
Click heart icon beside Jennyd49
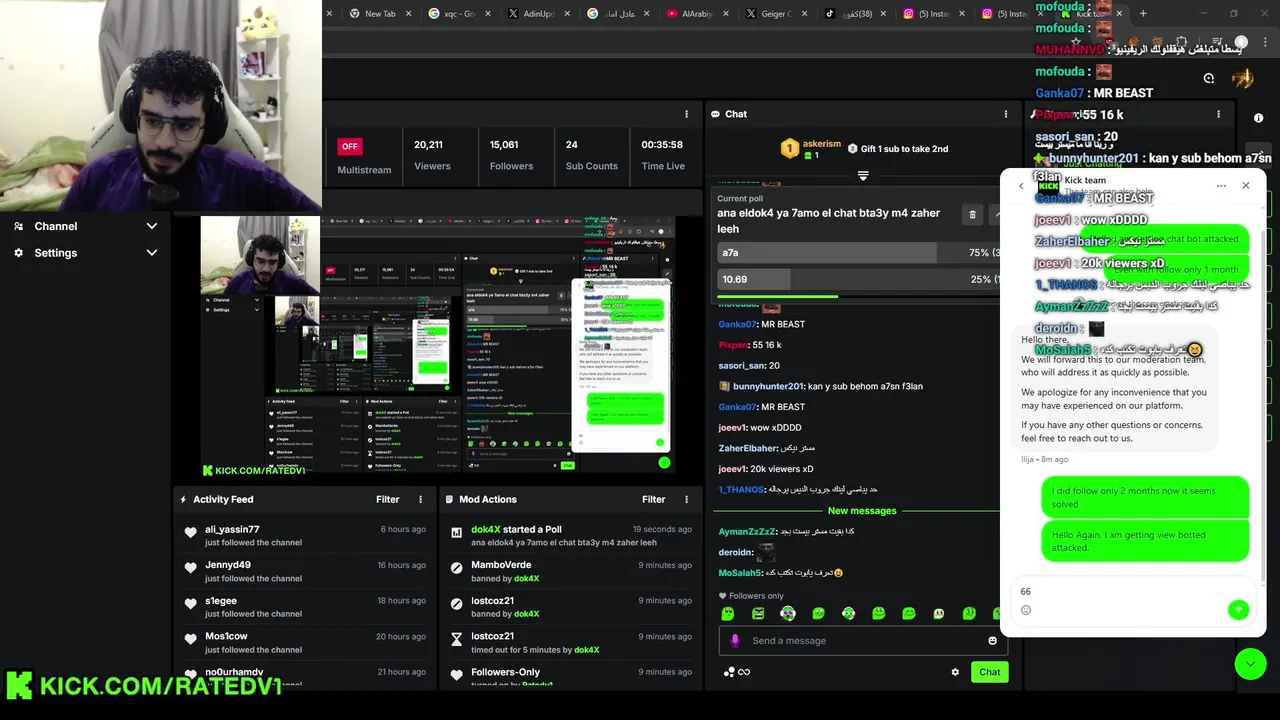[x=191, y=567]
